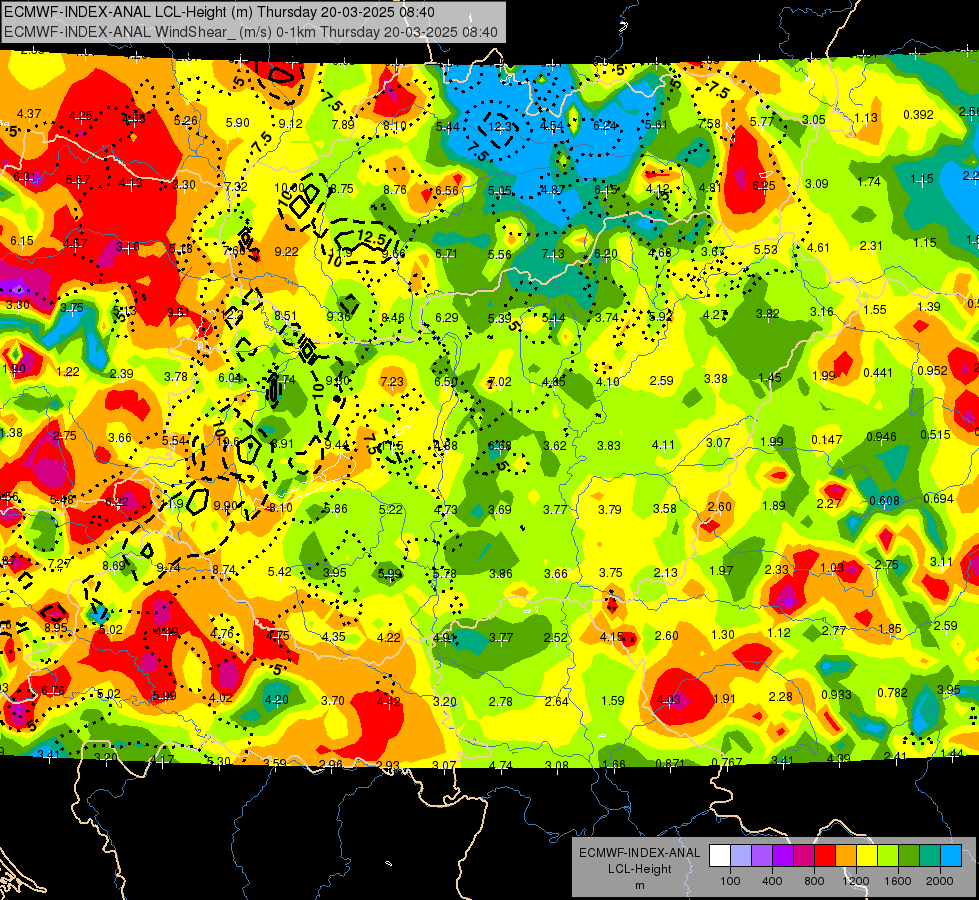The width and height of the screenshot is (979, 900).
Task: Click the grid value 0.782
Action: pyautogui.click(x=892, y=692)
